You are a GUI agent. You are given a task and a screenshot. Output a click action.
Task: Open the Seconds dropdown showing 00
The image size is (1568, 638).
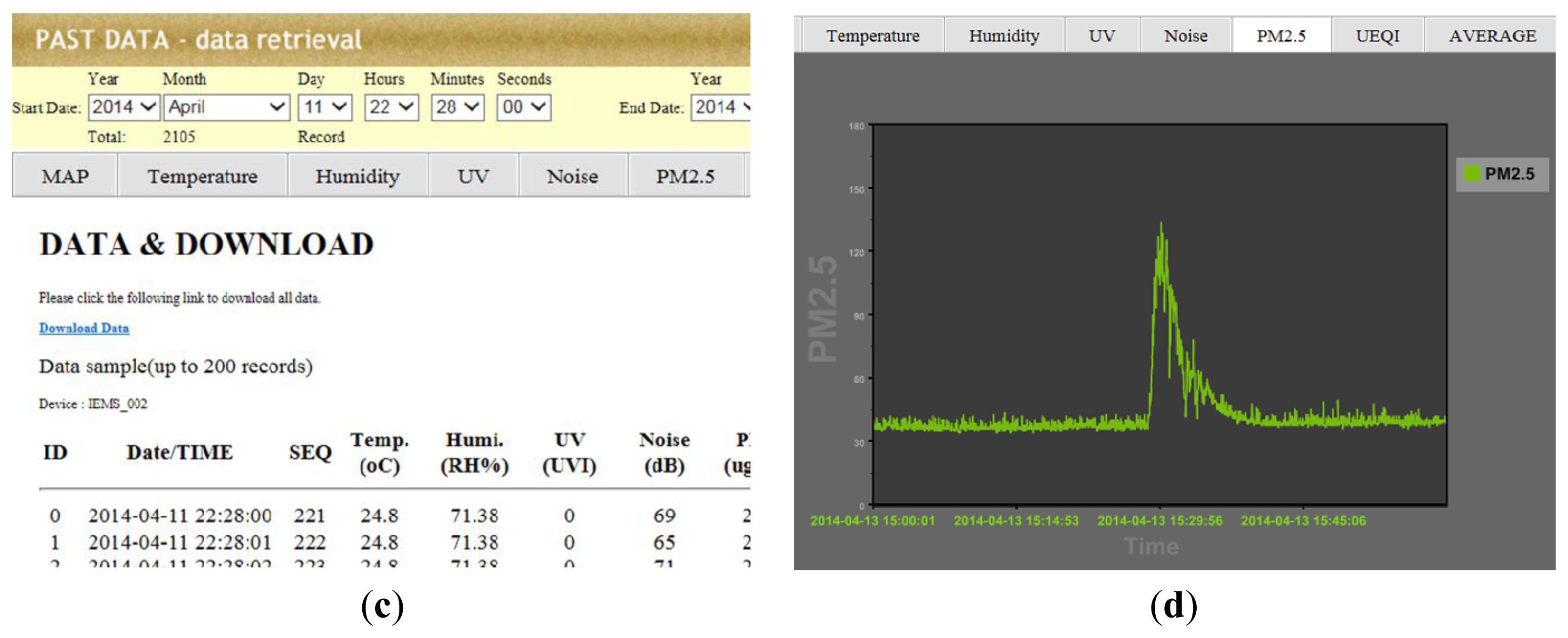(x=524, y=108)
